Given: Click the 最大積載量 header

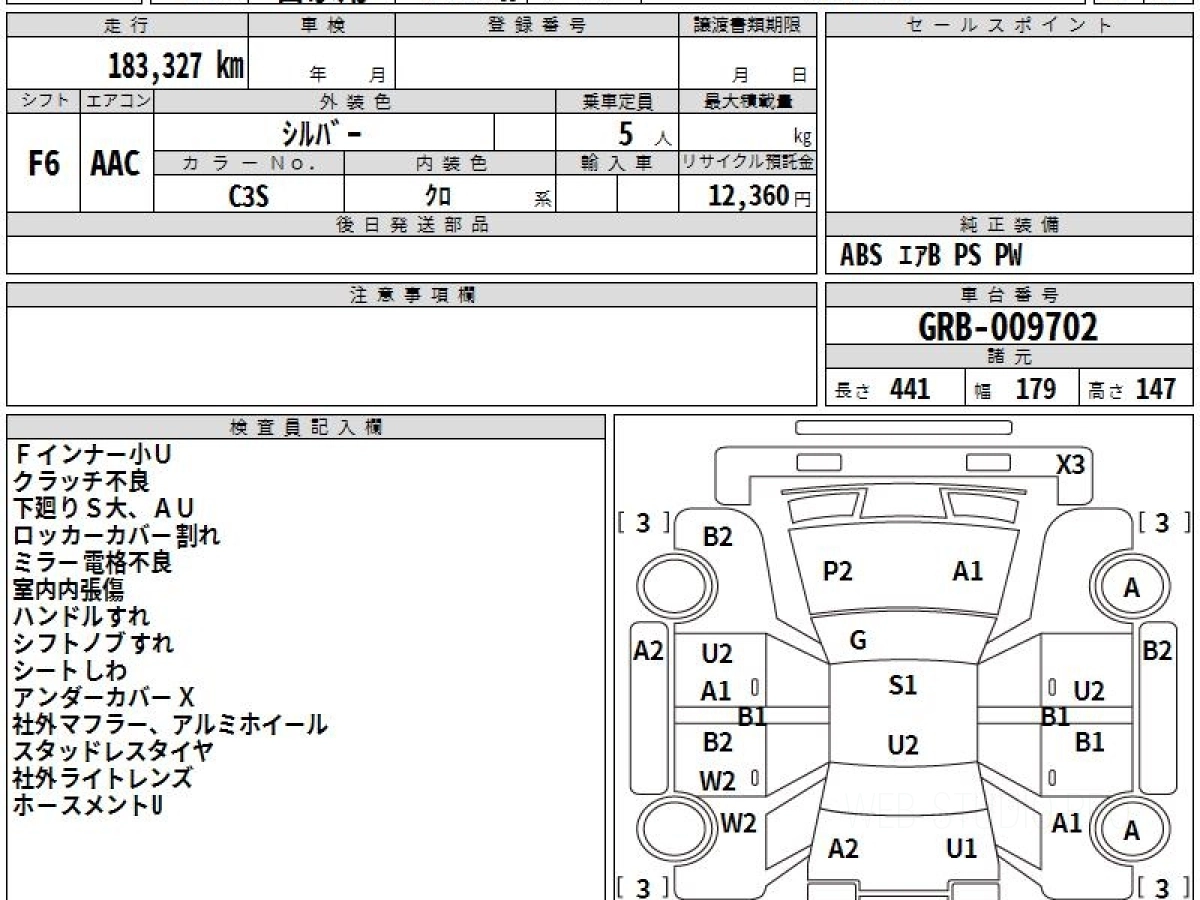Looking at the screenshot, I should [x=748, y=101].
